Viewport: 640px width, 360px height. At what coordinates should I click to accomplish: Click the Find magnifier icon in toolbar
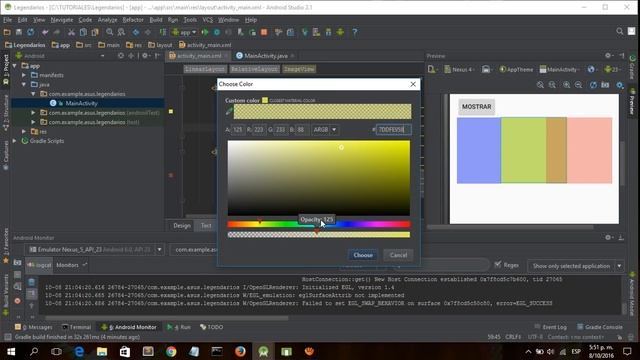tap(109, 32)
